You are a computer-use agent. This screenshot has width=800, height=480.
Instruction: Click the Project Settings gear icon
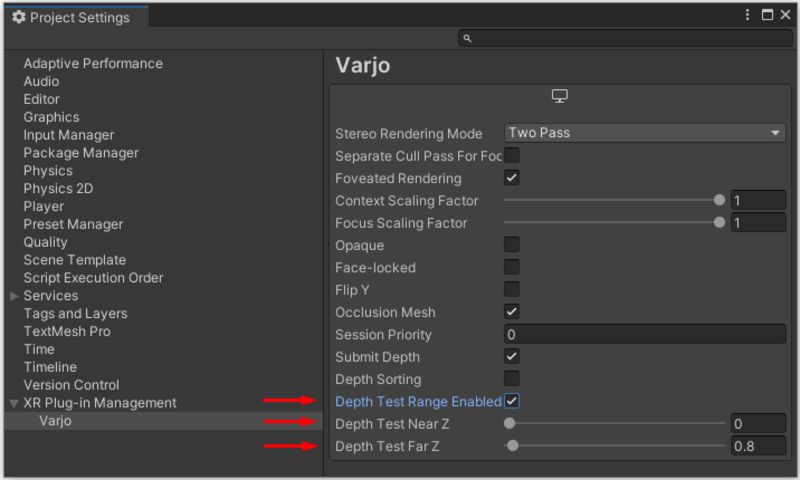tap(18, 17)
